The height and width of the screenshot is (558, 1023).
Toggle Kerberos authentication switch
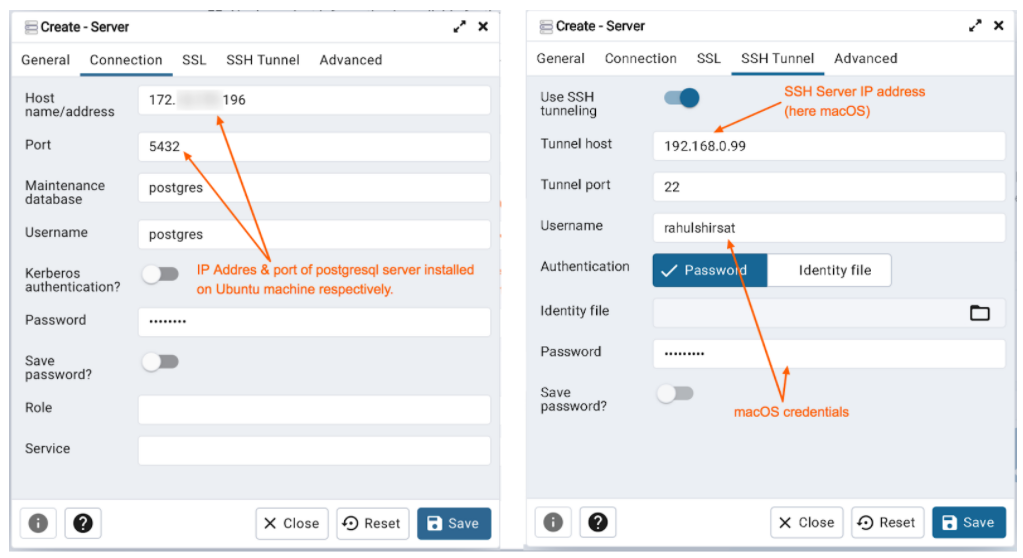160,275
